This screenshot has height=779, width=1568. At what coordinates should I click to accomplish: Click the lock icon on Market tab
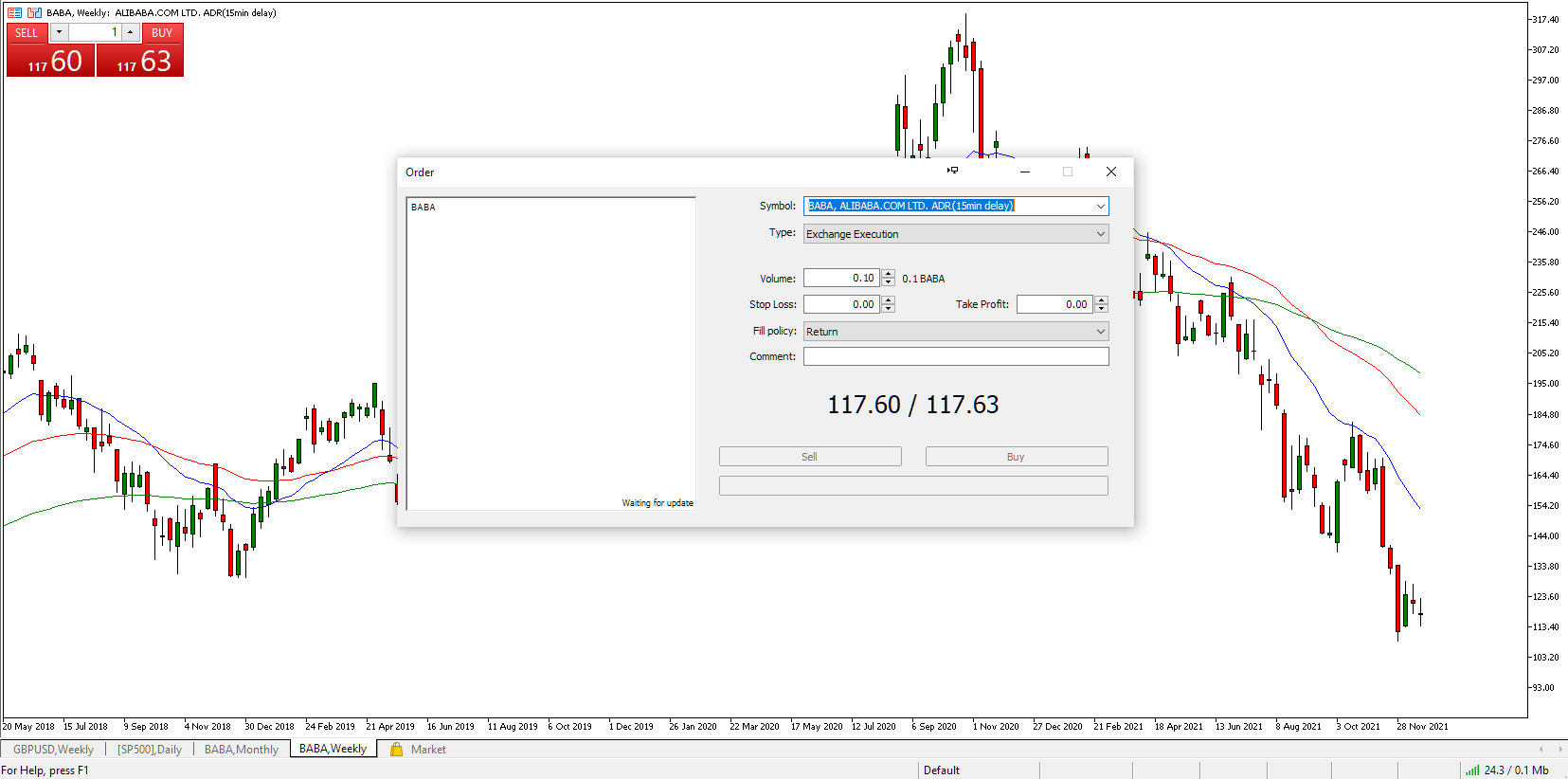click(x=398, y=749)
